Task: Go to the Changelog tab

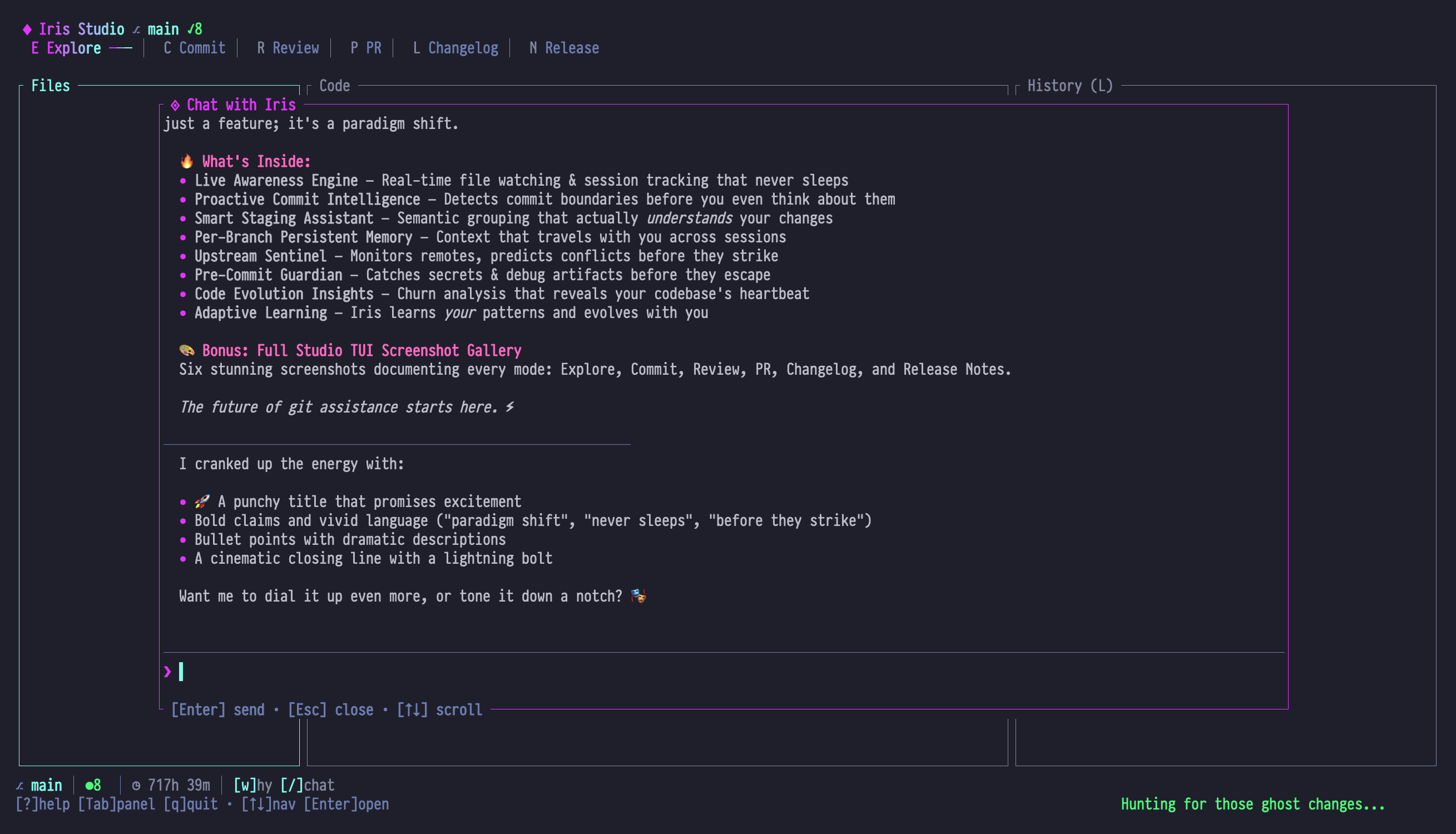Action: 455,48
